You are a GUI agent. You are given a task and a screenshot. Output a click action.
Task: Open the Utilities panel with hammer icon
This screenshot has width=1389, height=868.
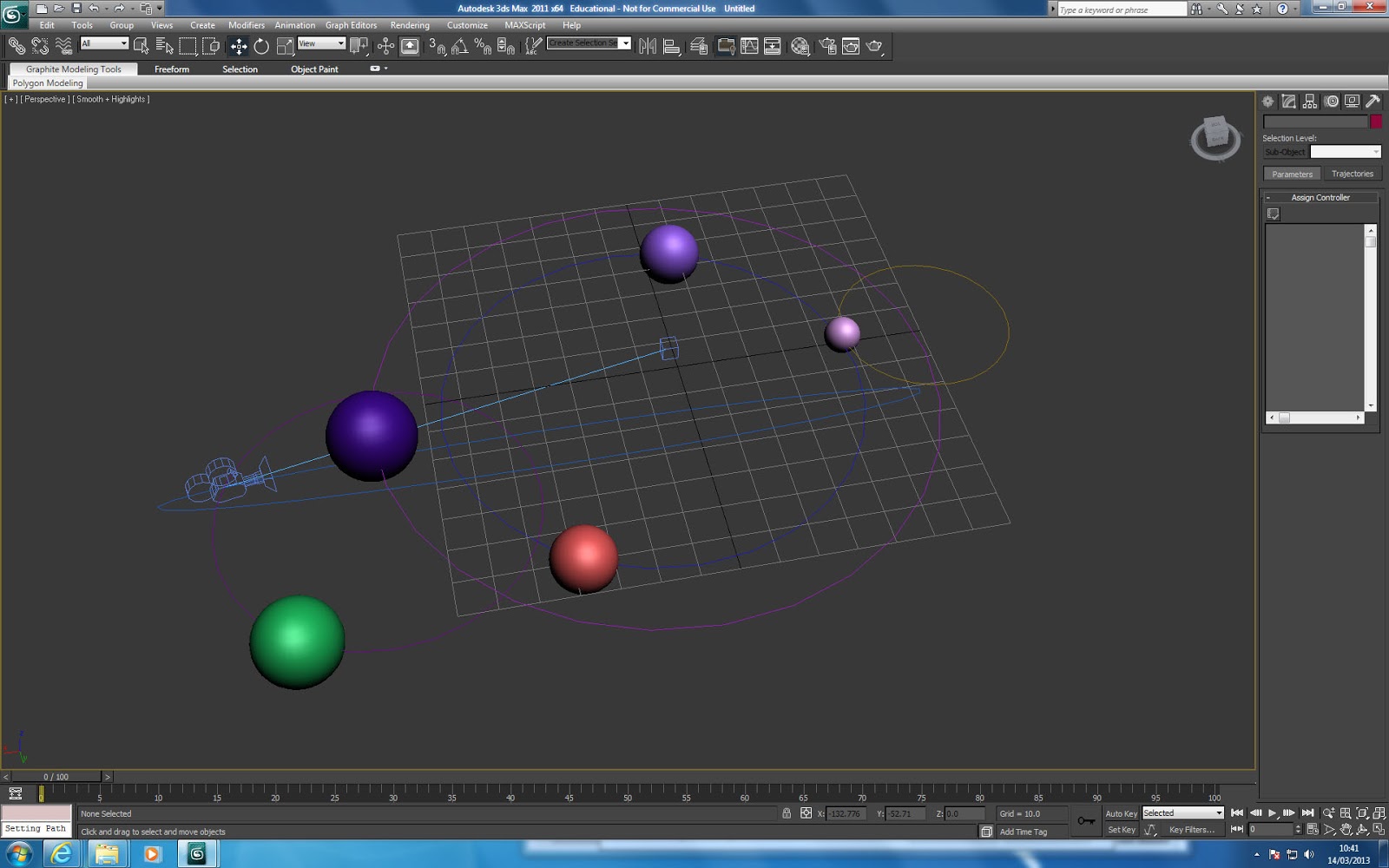tap(1373, 101)
